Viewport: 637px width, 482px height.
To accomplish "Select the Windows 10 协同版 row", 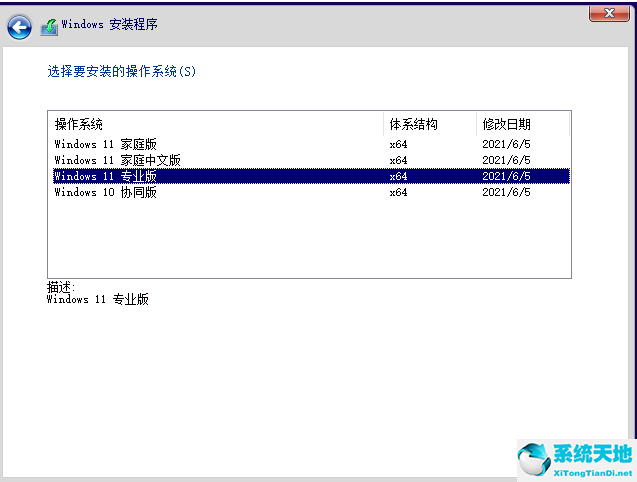I will coord(312,192).
